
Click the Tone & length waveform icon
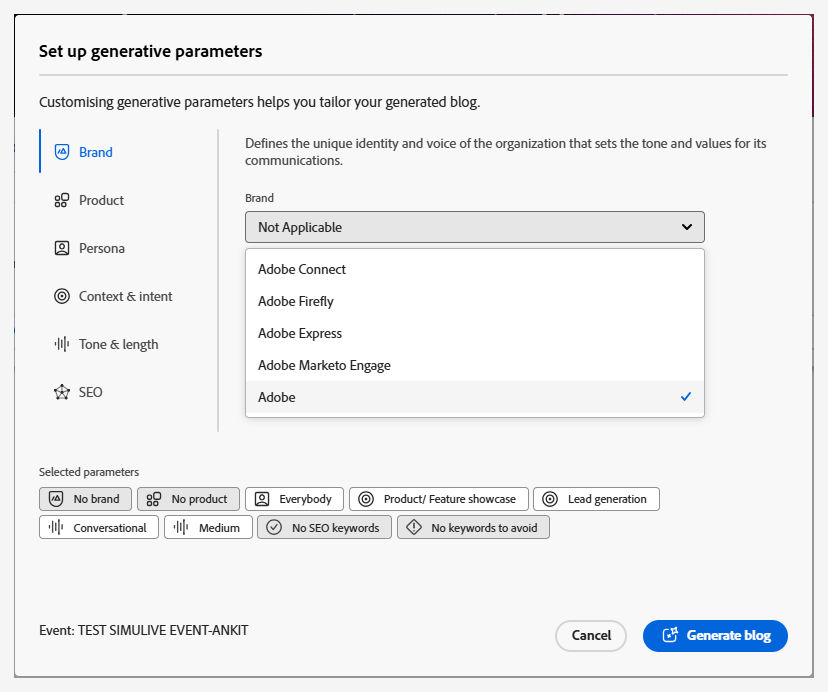(x=62, y=344)
